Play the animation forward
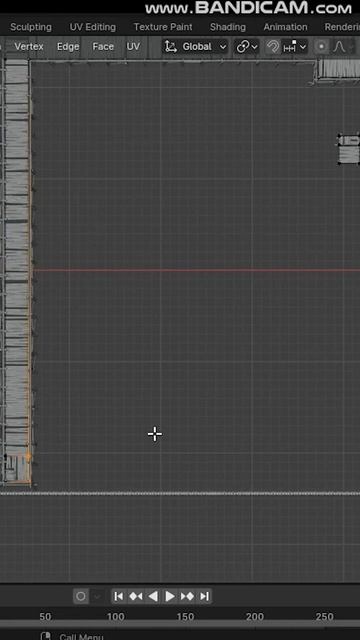Screen dimensions: 360x640 (170, 596)
